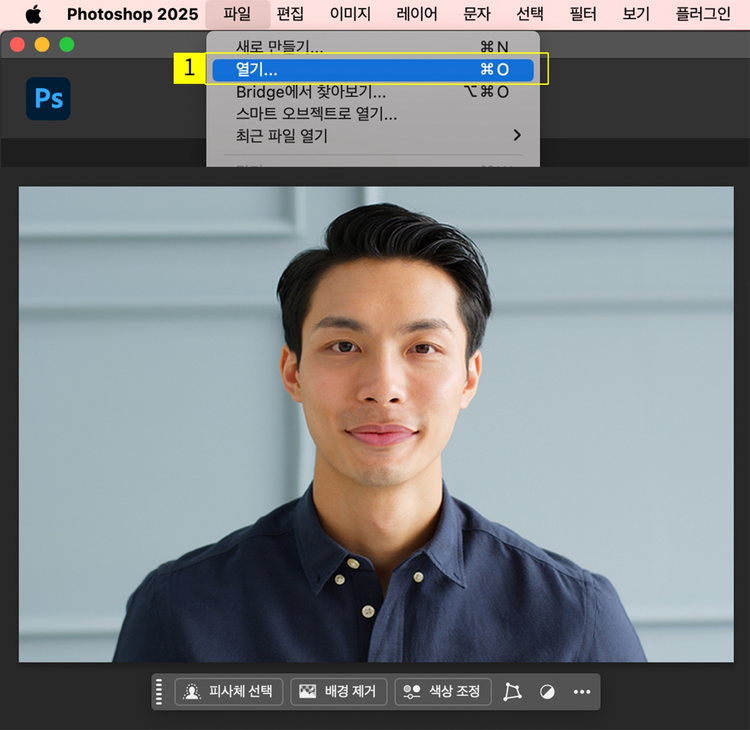This screenshot has height=730, width=750.
Task: Open the 문자 menu
Action: pyautogui.click(x=477, y=14)
